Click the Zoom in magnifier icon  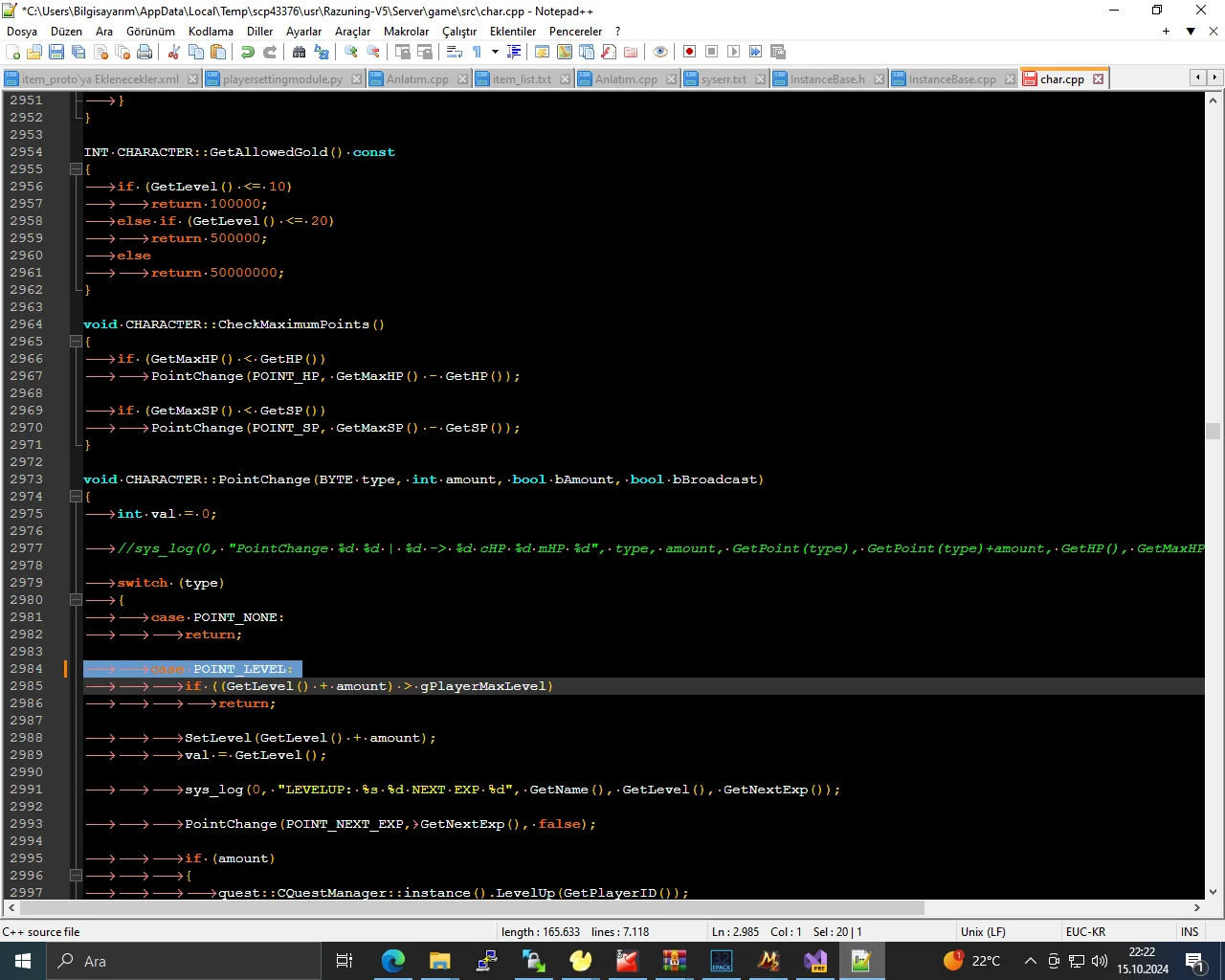click(x=351, y=52)
